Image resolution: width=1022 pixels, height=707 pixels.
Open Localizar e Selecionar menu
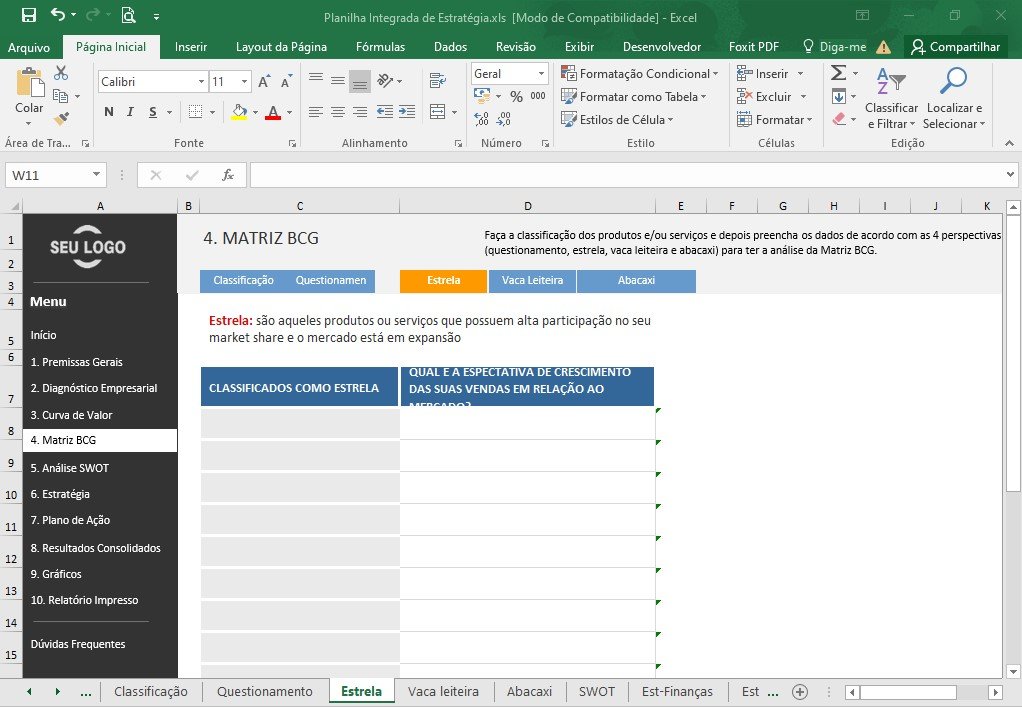[954, 98]
